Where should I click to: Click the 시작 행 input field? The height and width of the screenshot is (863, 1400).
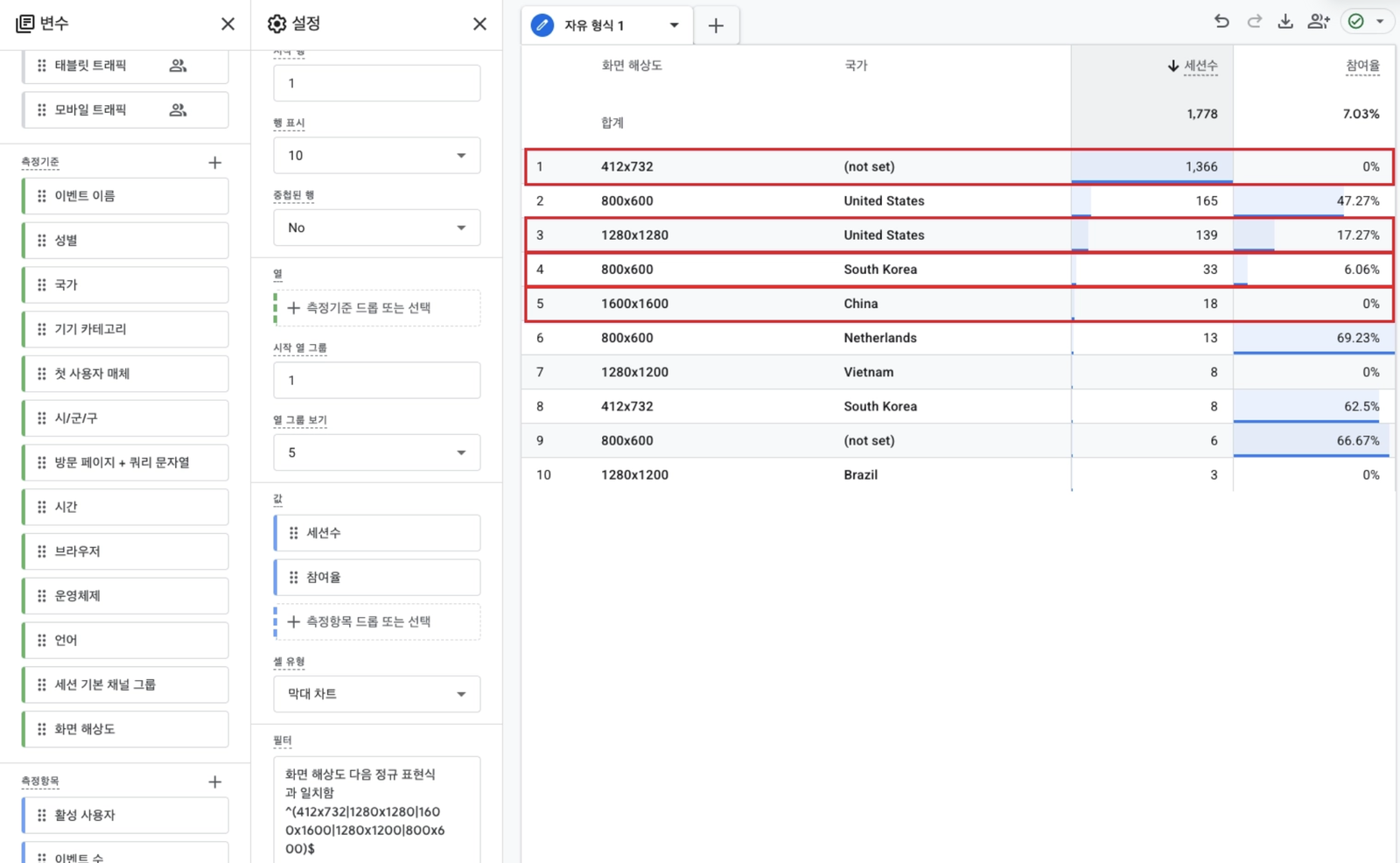[377, 83]
